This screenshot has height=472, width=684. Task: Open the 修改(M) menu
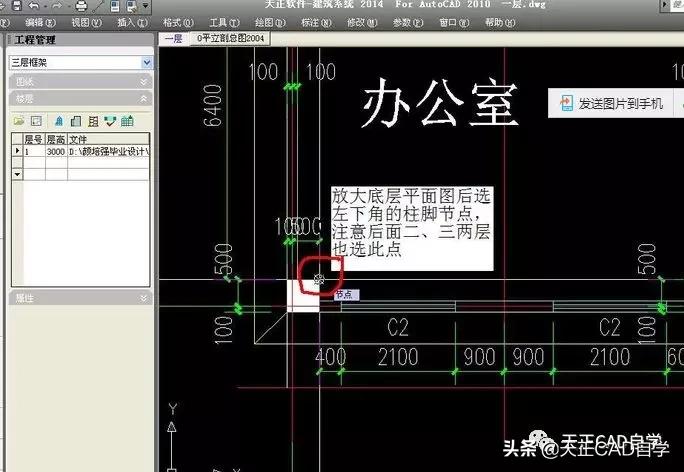point(362,22)
